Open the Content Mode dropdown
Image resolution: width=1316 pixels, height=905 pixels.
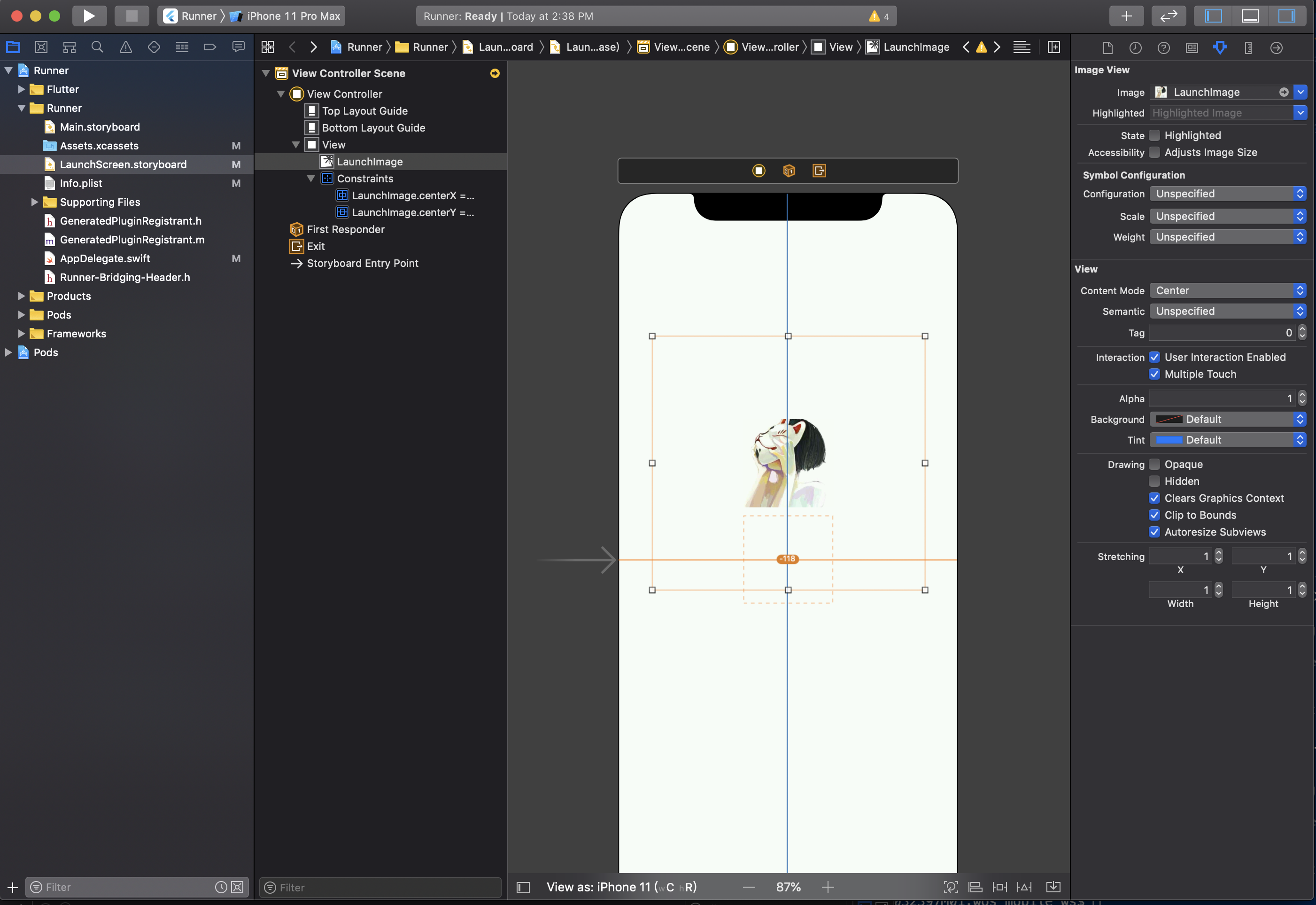click(1227, 290)
